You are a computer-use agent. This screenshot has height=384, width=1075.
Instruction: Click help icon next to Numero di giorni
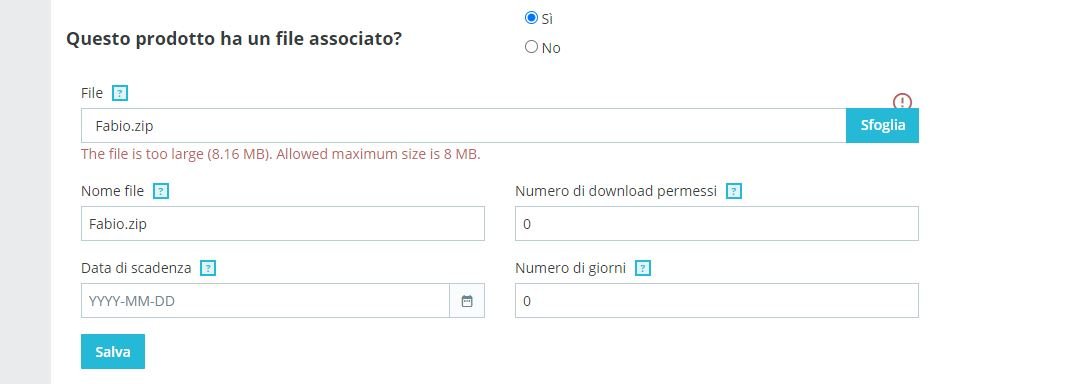pyautogui.click(x=642, y=268)
